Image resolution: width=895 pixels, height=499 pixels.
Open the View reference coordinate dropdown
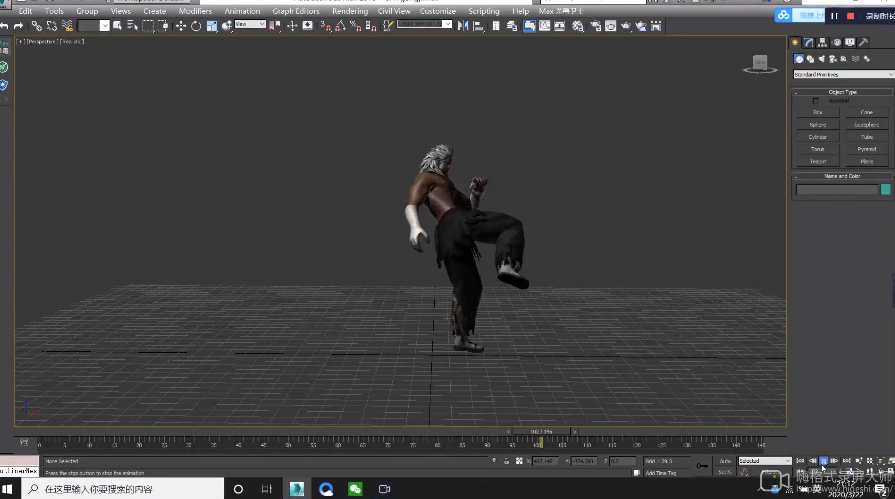click(250, 25)
